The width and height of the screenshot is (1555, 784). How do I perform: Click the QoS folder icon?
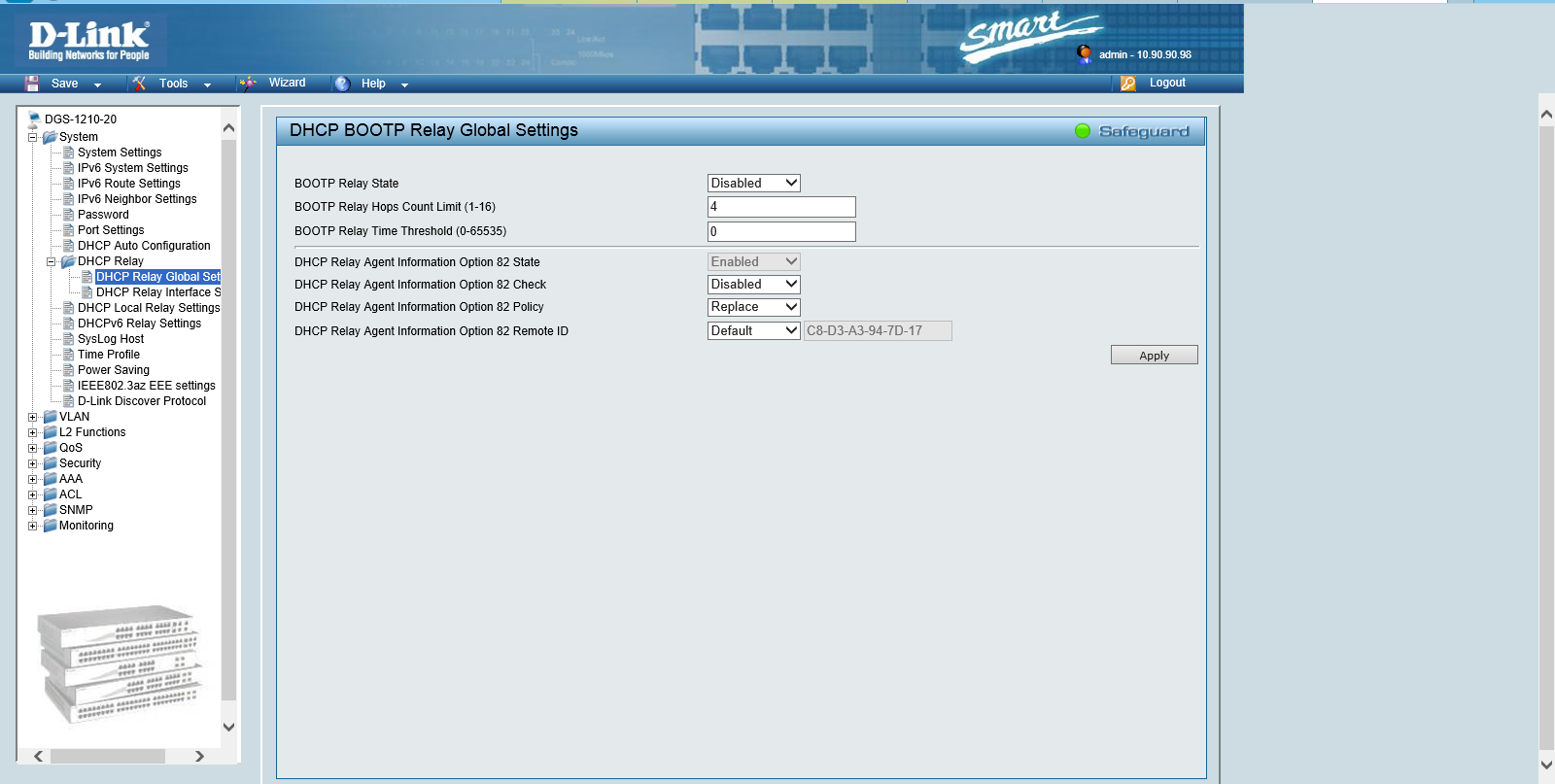pyautogui.click(x=50, y=448)
